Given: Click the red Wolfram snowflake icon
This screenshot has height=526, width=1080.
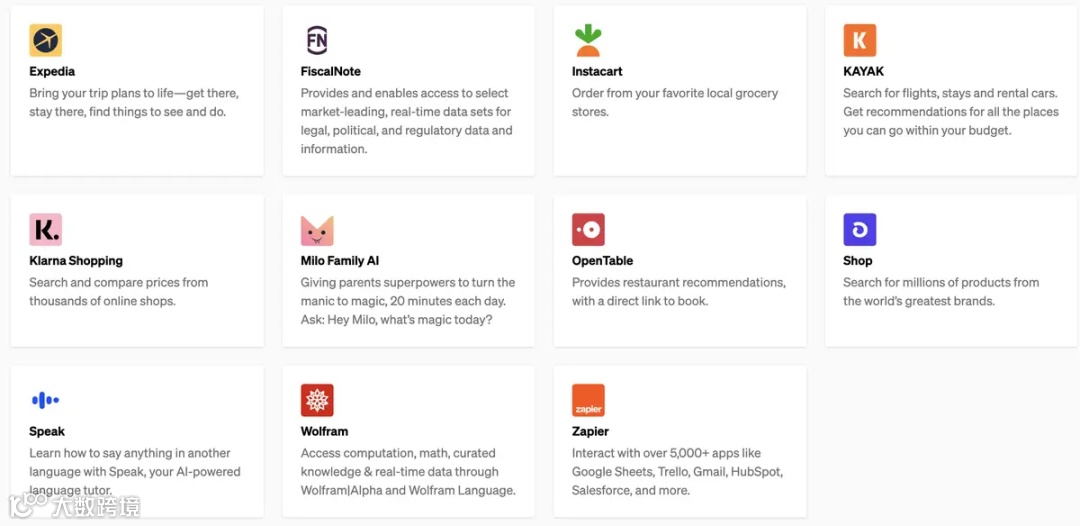Looking at the screenshot, I should pyautogui.click(x=317, y=400).
